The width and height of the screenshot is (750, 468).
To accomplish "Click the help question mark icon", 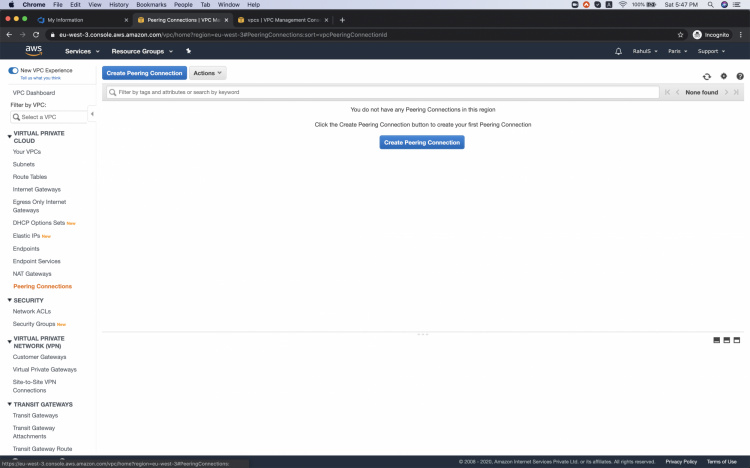I will click(x=740, y=76).
